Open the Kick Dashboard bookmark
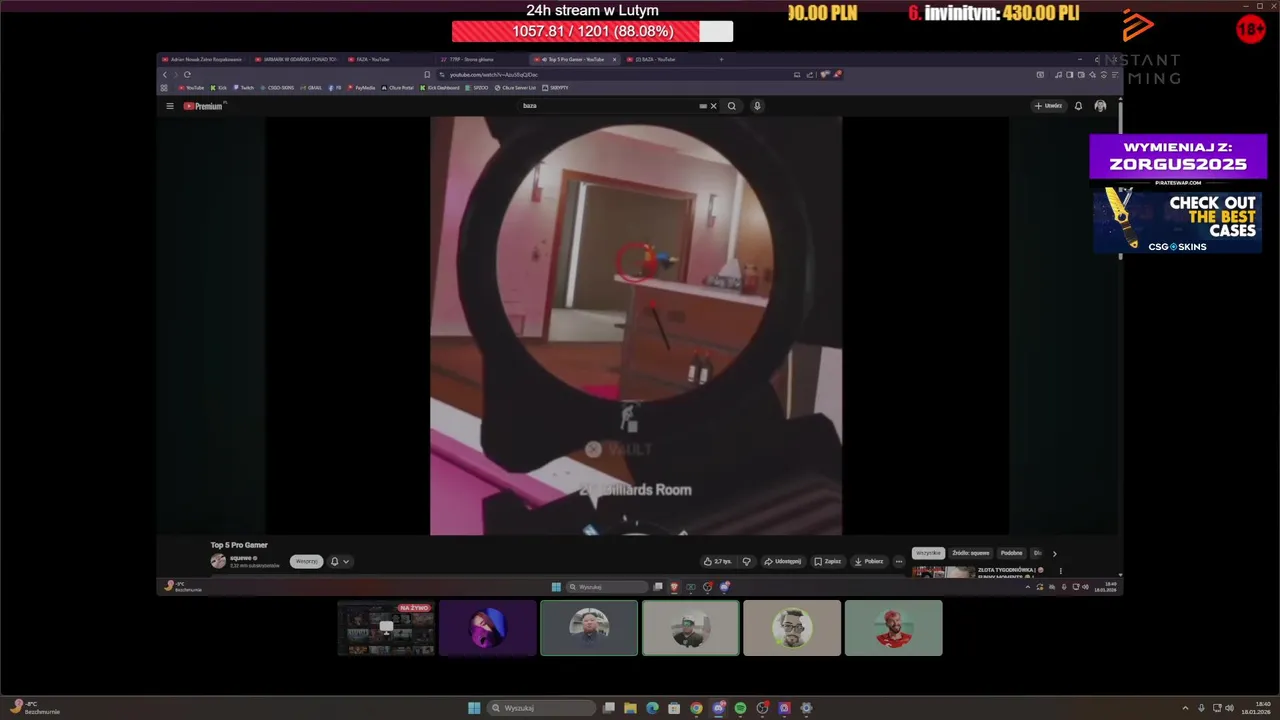This screenshot has height=720, width=1280. point(440,88)
